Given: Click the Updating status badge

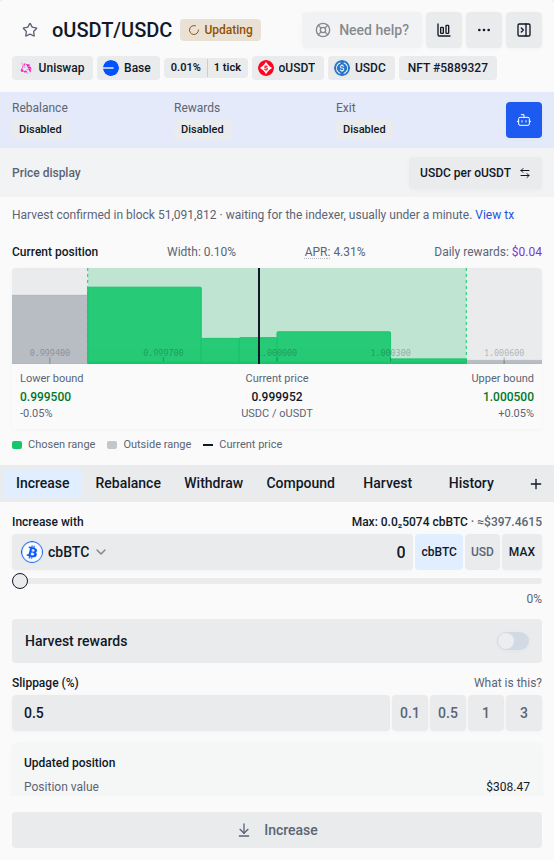Looking at the screenshot, I should (x=221, y=30).
